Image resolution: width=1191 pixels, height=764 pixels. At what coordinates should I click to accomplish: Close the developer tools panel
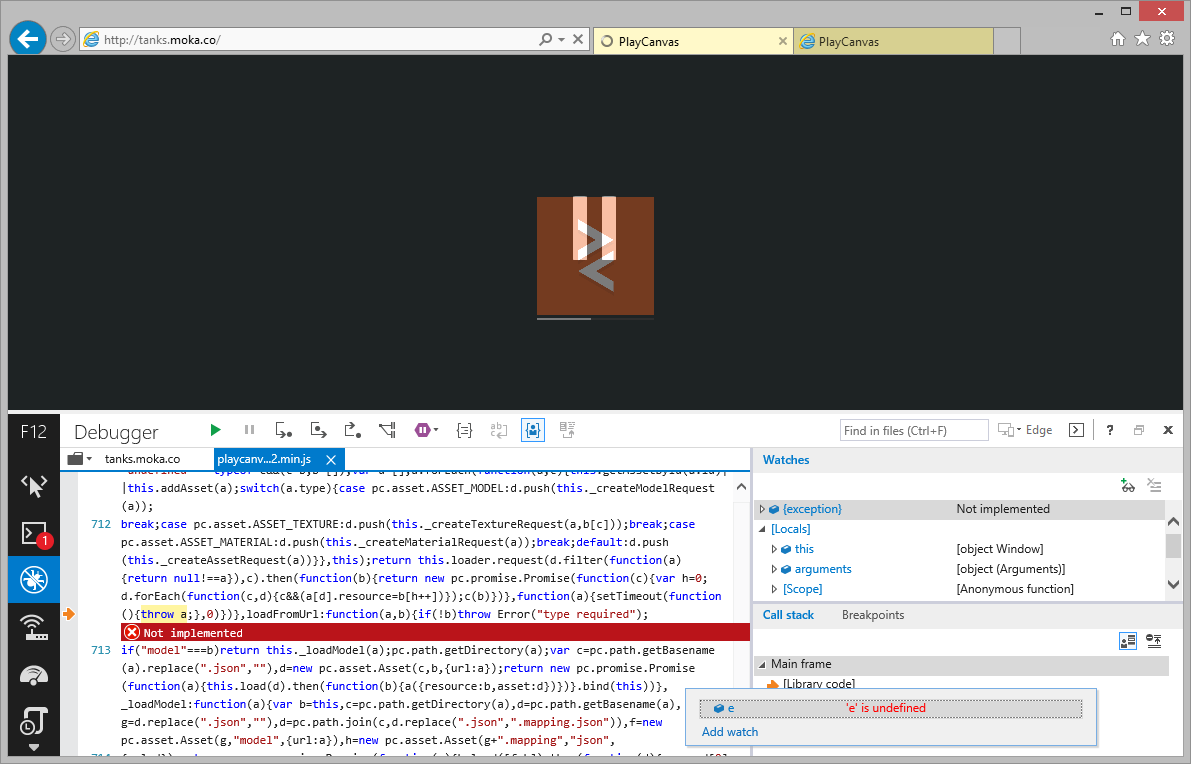click(1168, 431)
